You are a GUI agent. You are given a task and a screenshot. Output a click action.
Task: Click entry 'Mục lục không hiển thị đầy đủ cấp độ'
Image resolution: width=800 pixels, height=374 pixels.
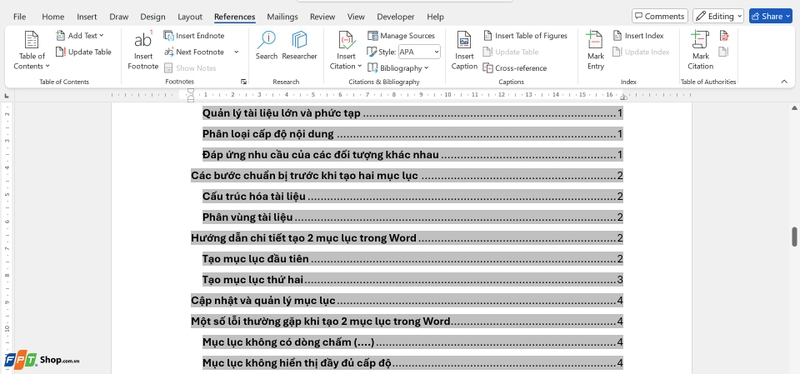297,363
